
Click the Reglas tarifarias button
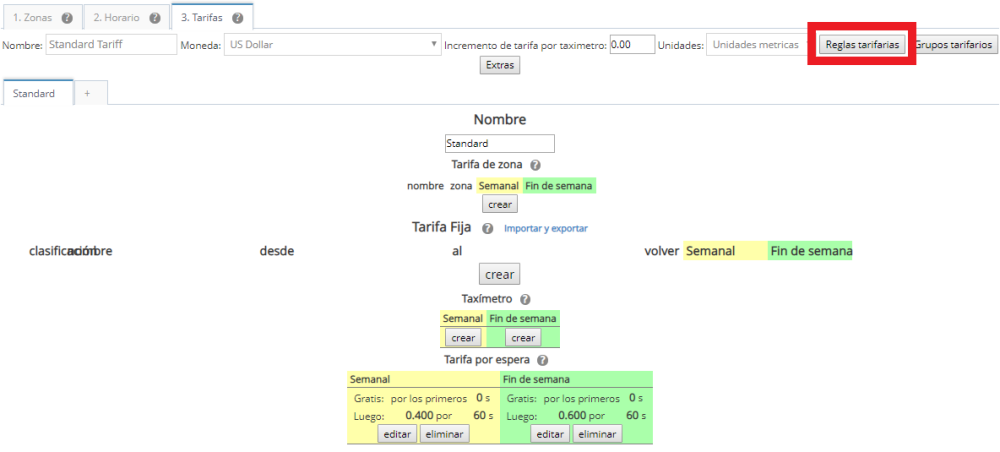point(863,45)
